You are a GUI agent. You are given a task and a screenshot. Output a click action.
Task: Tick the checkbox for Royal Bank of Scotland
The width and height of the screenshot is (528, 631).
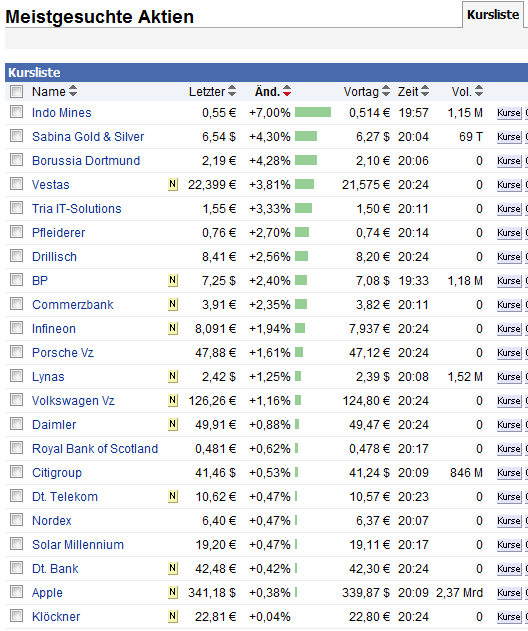click(x=16, y=448)
